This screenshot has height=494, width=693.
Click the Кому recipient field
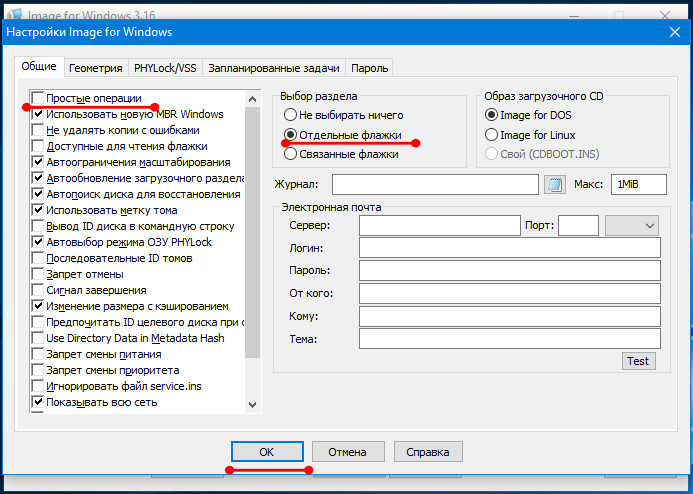coord(510,316)
